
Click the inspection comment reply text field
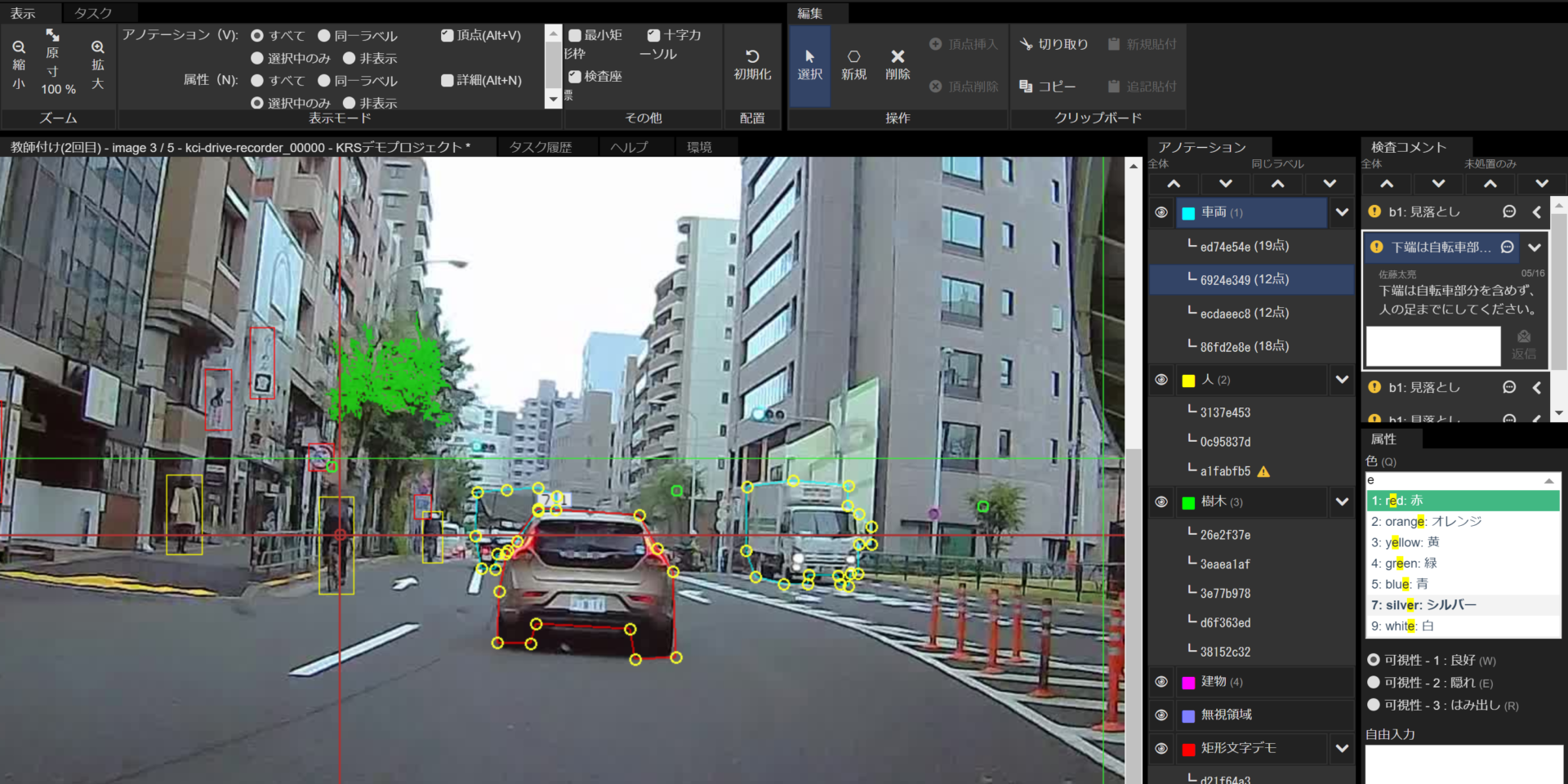[x=1433, y=346]
